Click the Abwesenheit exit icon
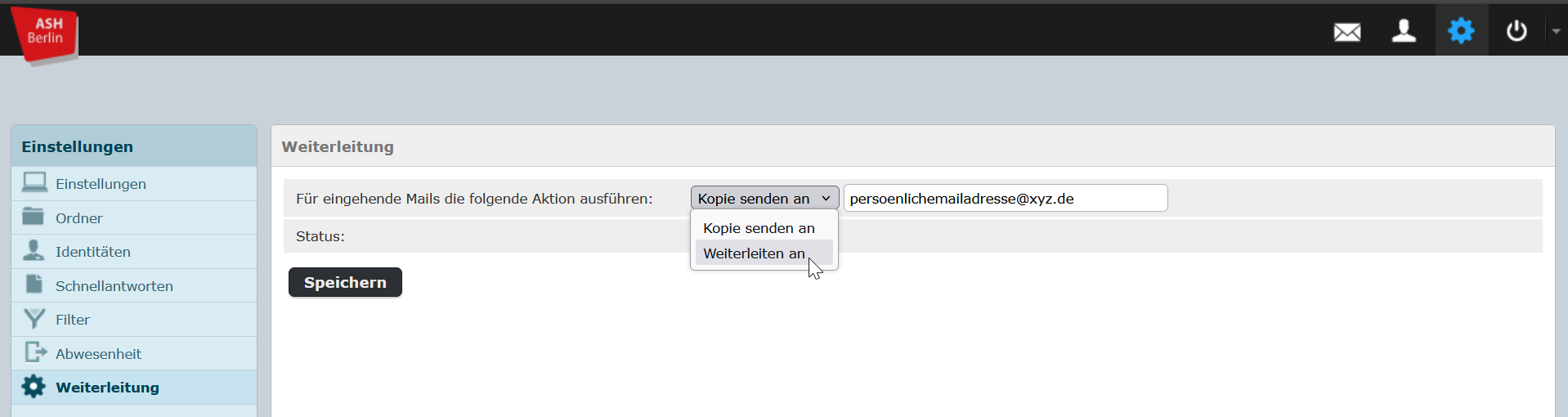The width and height of the screenshot is (1568, 417). tap(35, 352)
